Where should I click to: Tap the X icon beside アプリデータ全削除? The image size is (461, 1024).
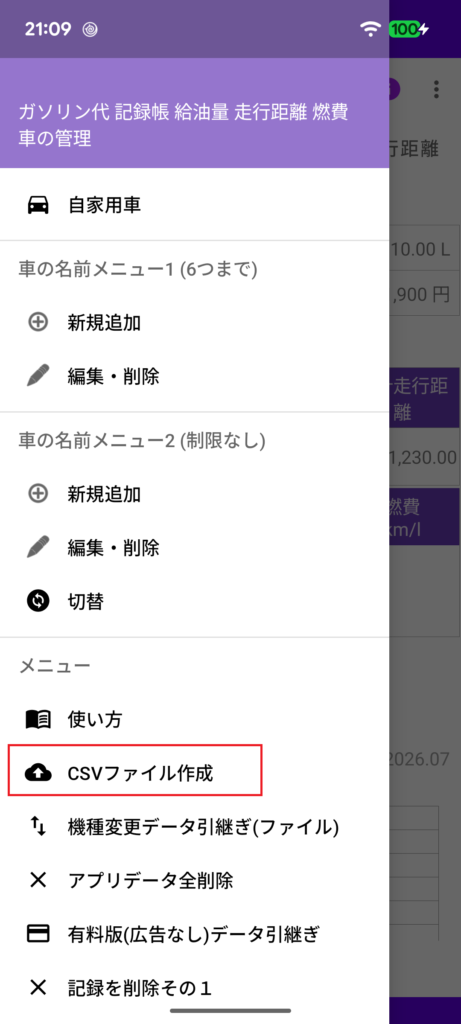(38, 880)
